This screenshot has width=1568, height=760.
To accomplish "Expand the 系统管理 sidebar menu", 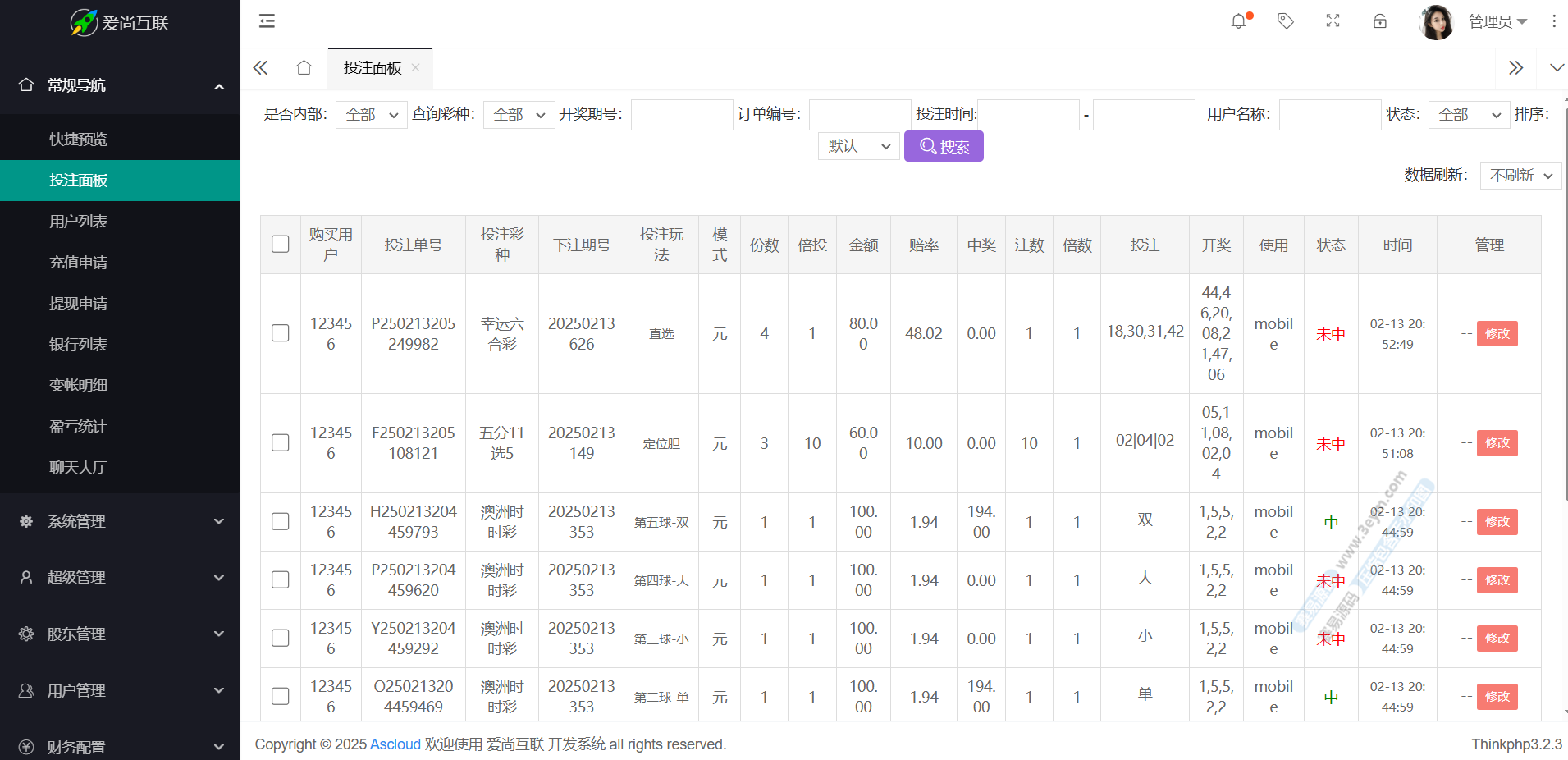I will click(120, 521).
